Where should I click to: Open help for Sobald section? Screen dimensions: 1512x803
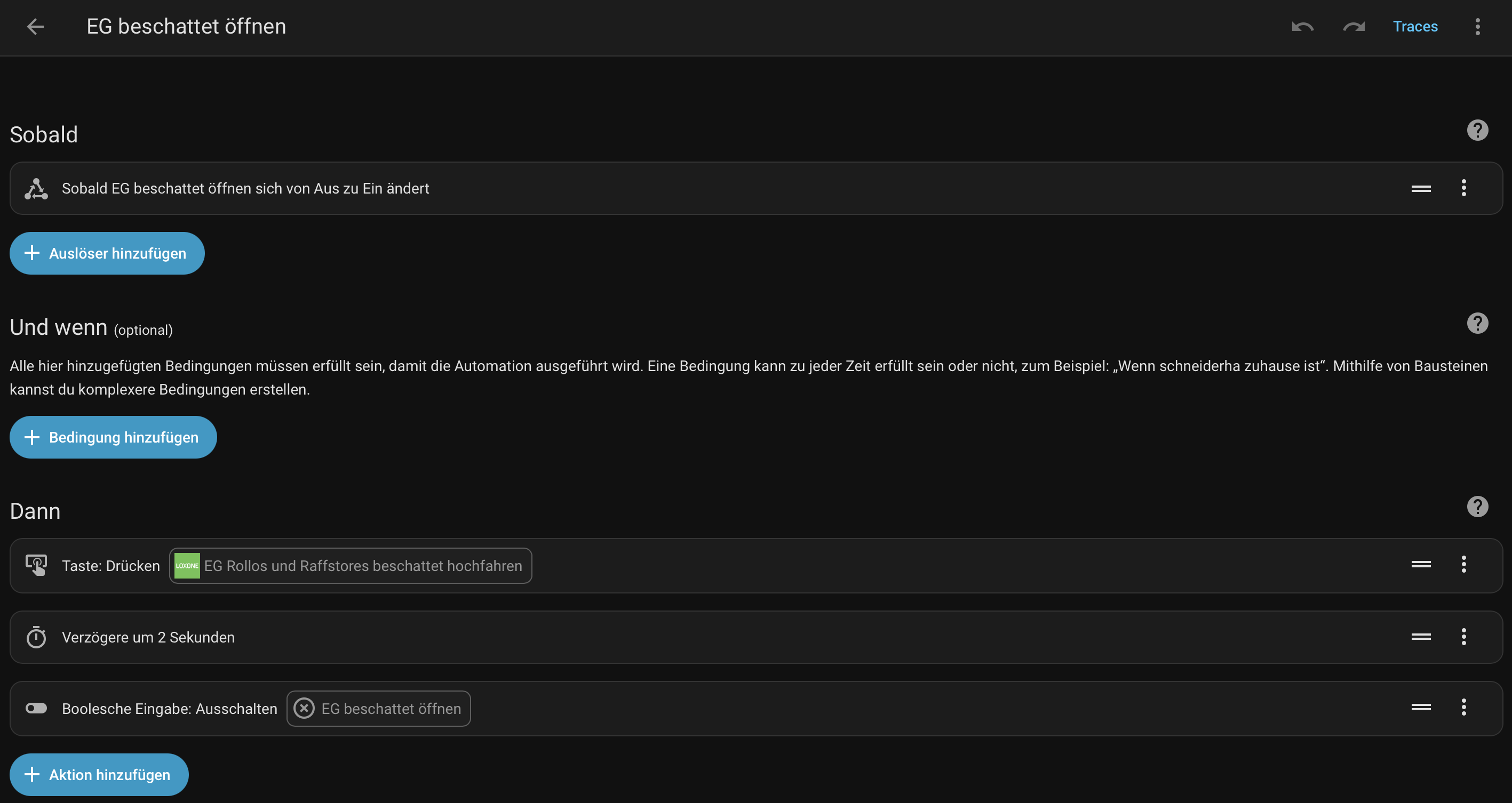pyautogui.click(x=1477, y=130)
